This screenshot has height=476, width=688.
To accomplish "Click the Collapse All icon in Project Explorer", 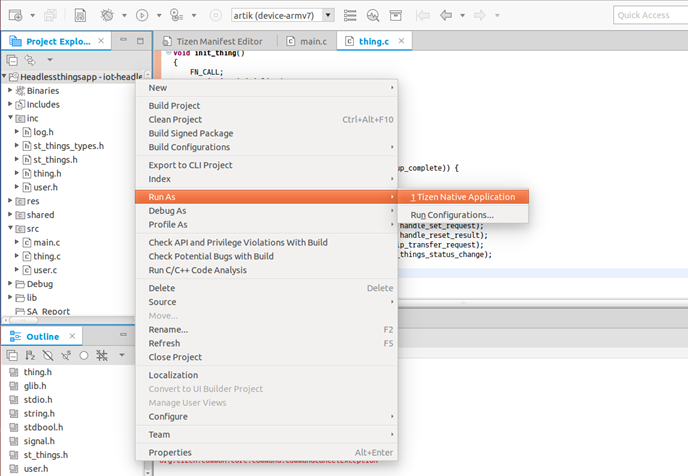I will coord(12,61).
